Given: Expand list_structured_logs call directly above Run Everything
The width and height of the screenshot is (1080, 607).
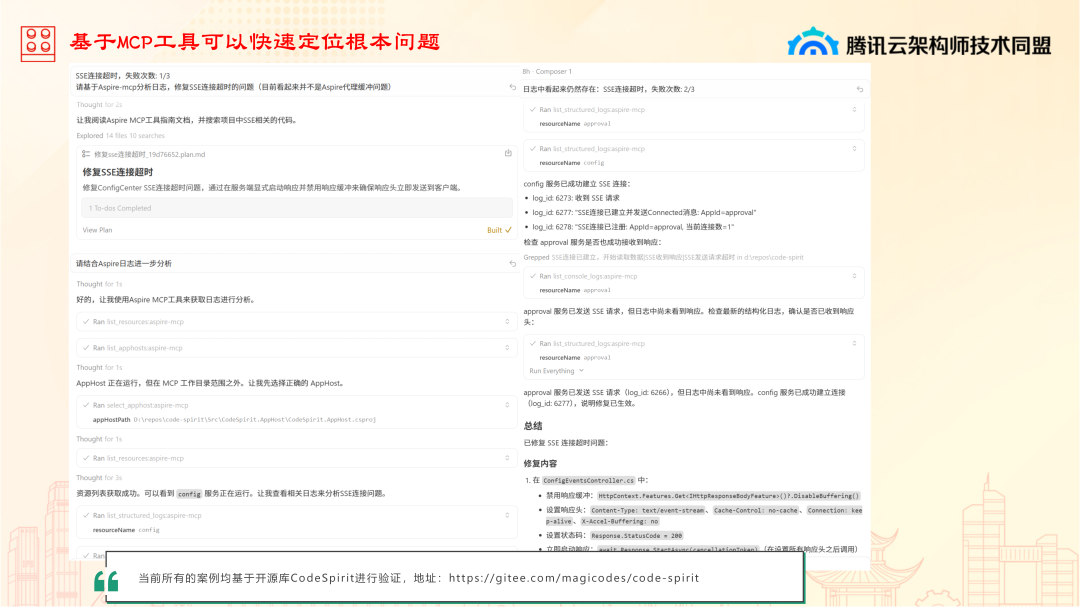Looking at the screenshot, I should pyautogui.click(x=855, y=343).
